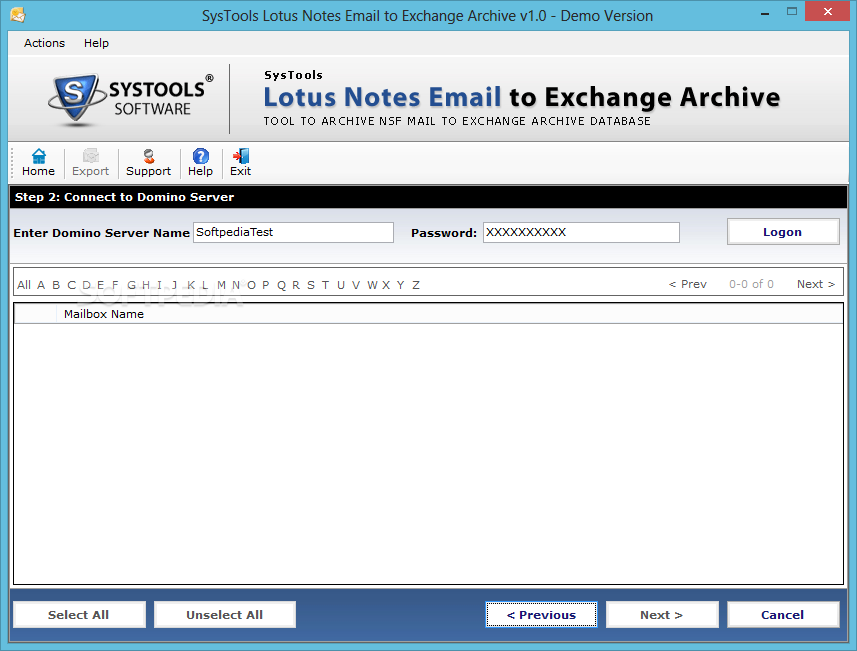This screenshot has height=651, width=857.
Task: Filter mailboxes by letter A
Action: tap(41, 285)
